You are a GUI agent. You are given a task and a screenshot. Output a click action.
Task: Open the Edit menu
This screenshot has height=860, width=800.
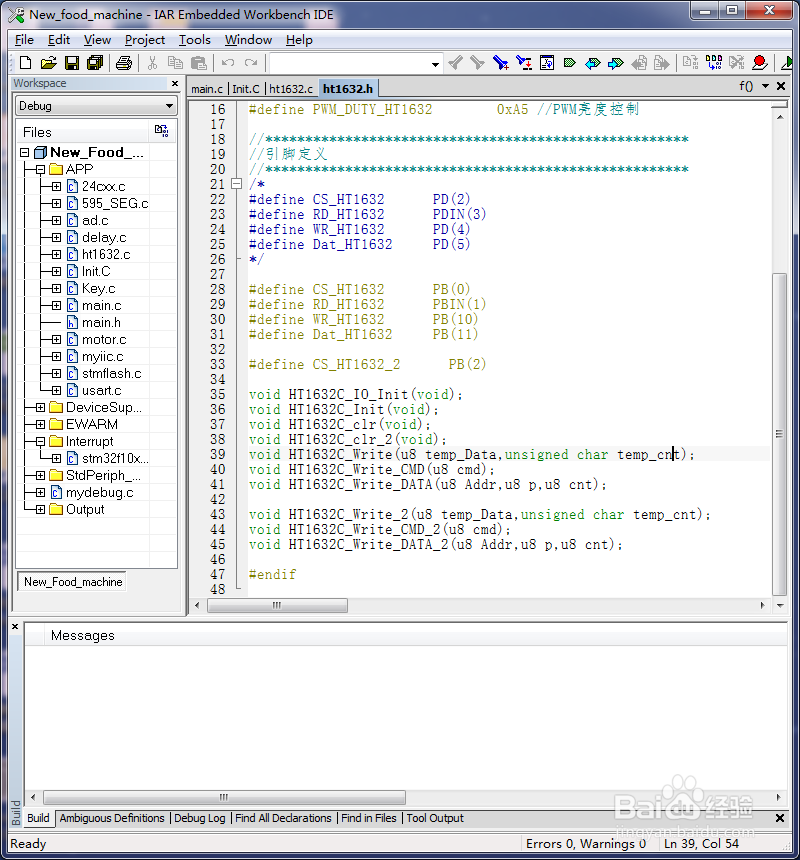point(59,40)
